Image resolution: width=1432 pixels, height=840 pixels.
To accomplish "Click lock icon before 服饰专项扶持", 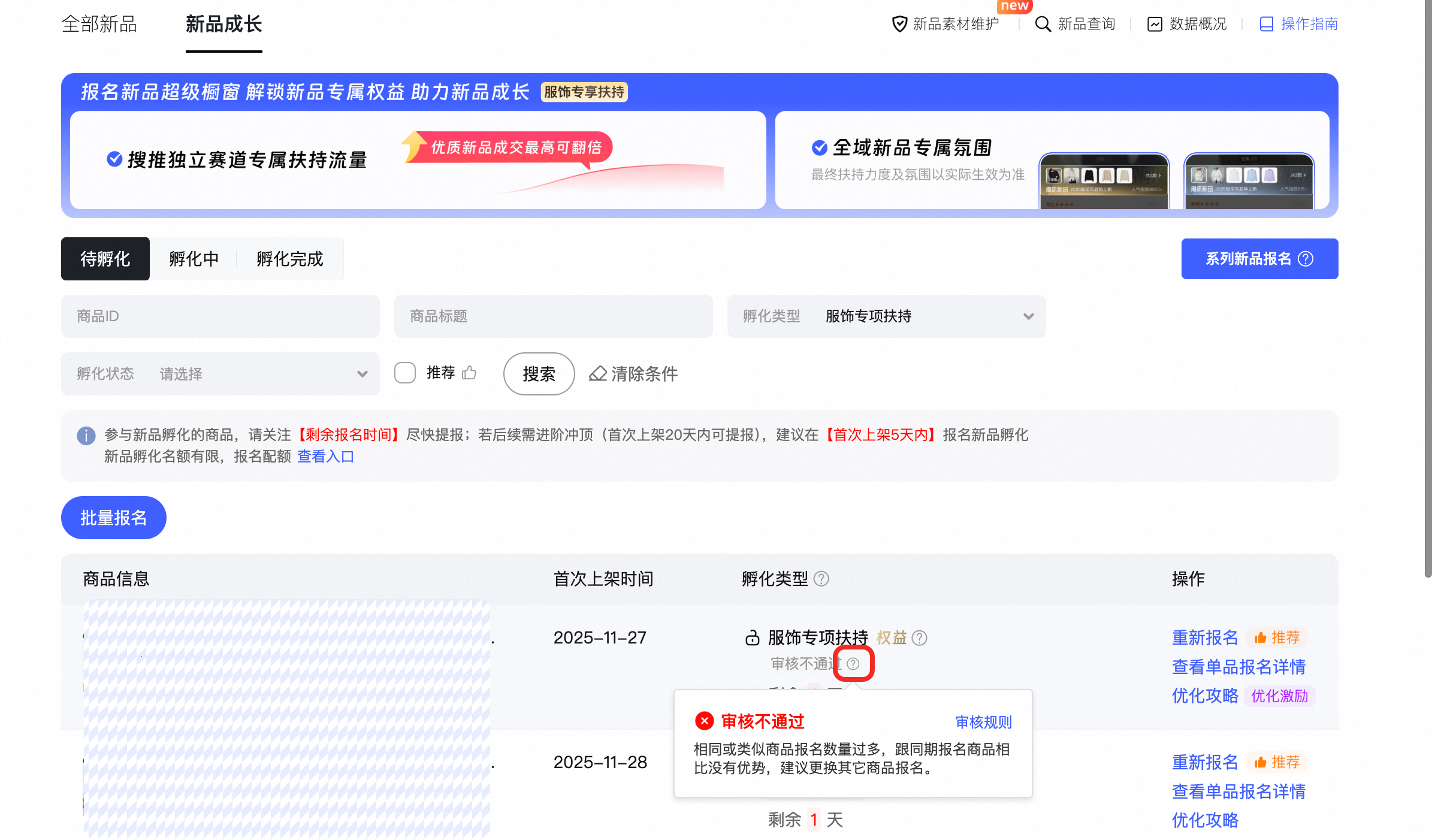I will coord(752,637).
